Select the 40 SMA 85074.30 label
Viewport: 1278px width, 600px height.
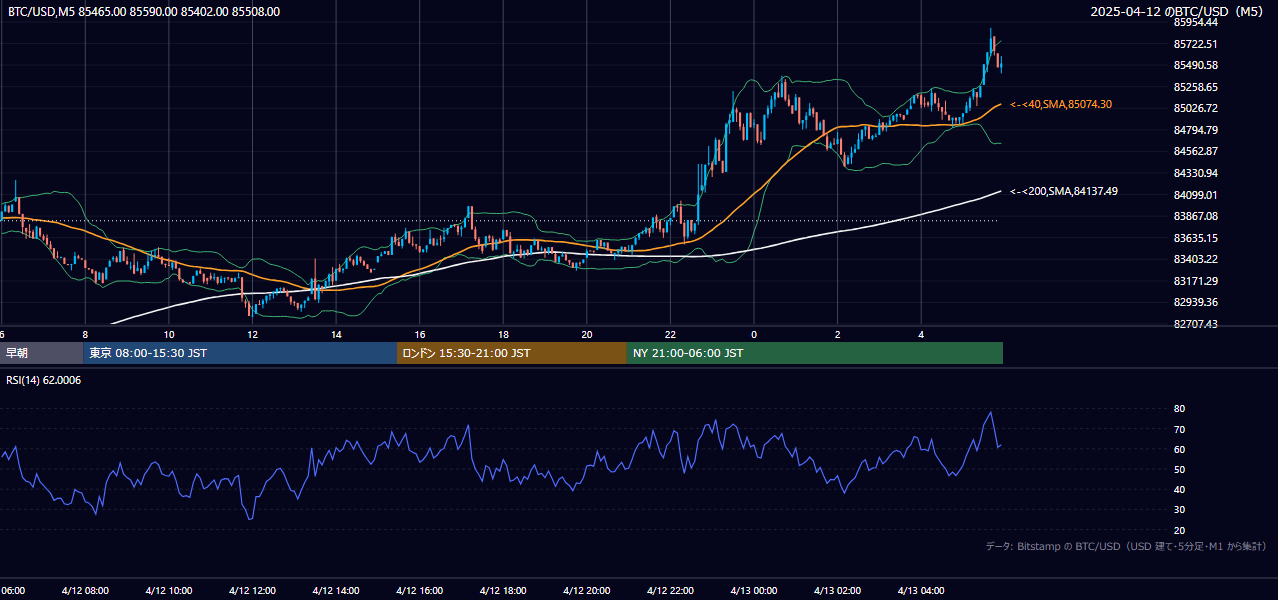pyautogui.click(x=1061, y=104)
